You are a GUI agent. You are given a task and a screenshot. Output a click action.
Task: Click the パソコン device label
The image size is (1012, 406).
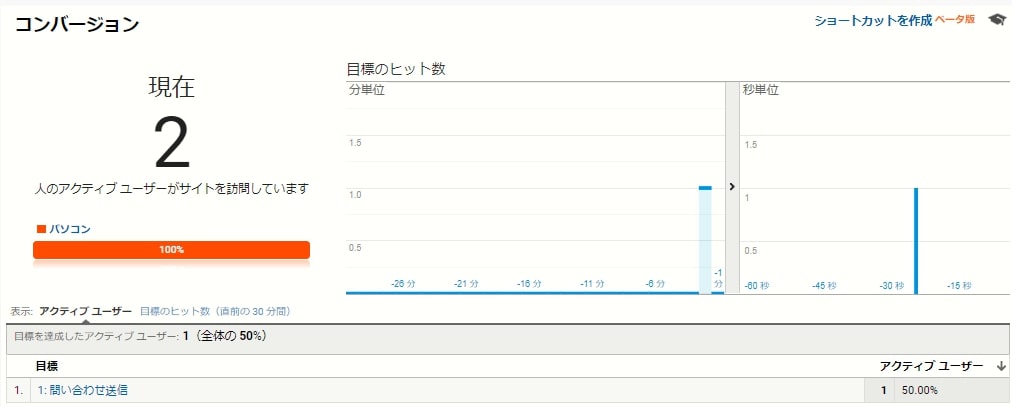pyautogui.click(x=70, y=229)
